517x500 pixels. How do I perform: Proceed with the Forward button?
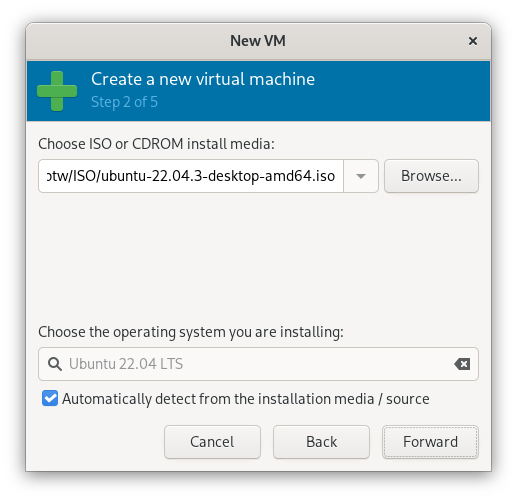(430, 442)
